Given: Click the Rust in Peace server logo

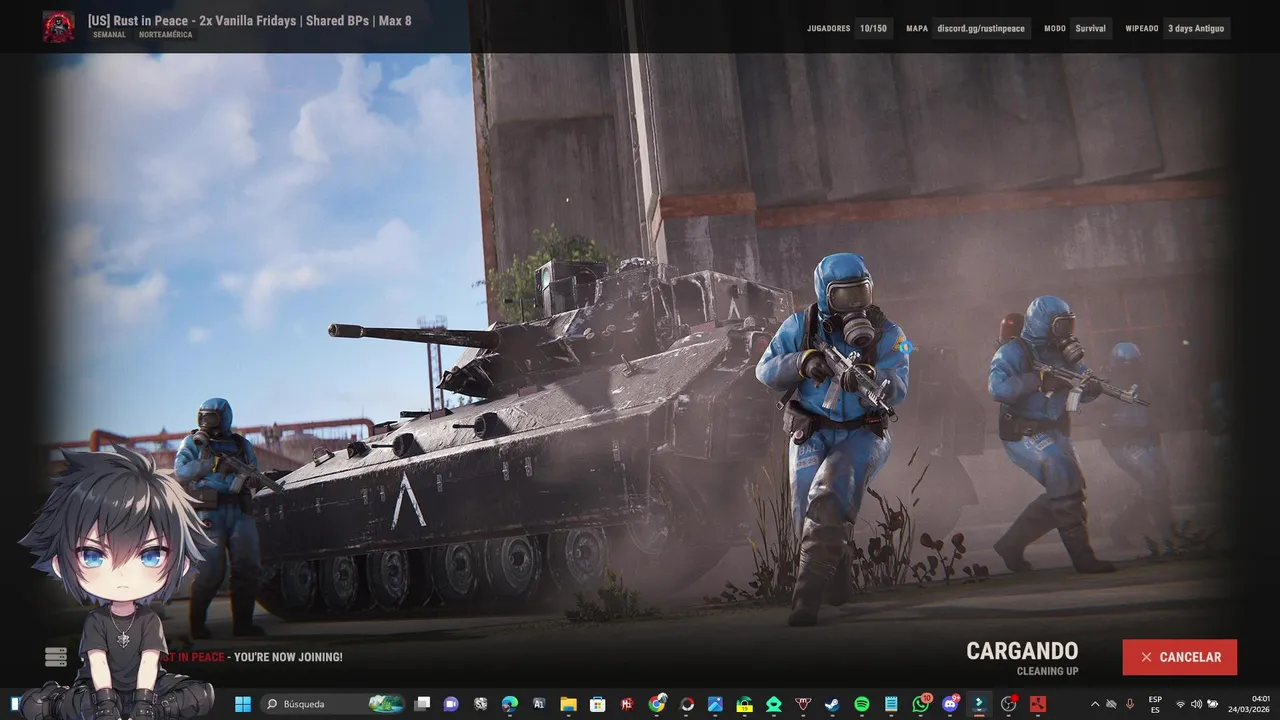Looking at the screenshot, I should click(58, 26).
